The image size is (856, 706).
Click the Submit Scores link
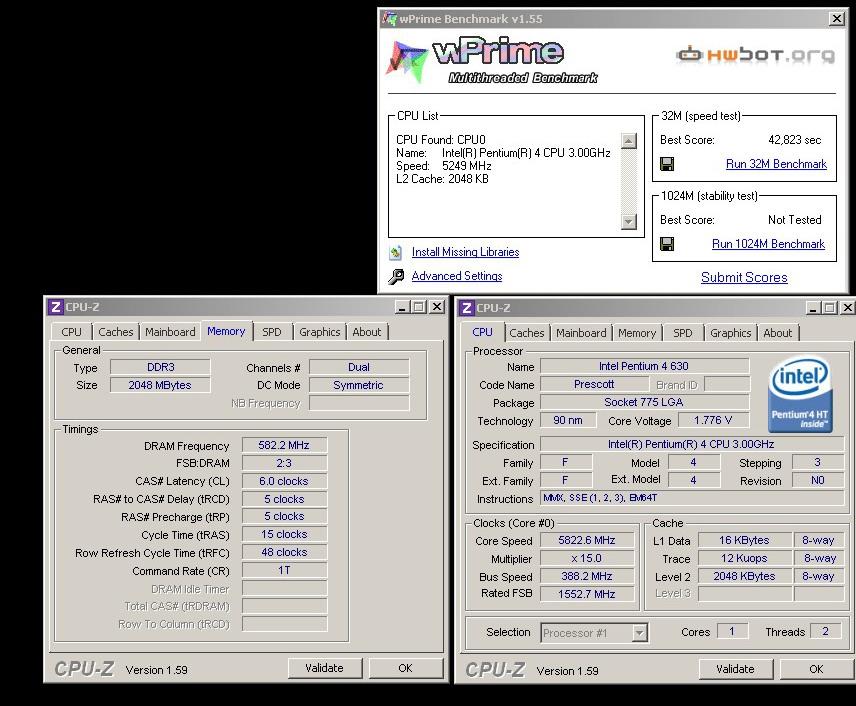pos(744,277)
